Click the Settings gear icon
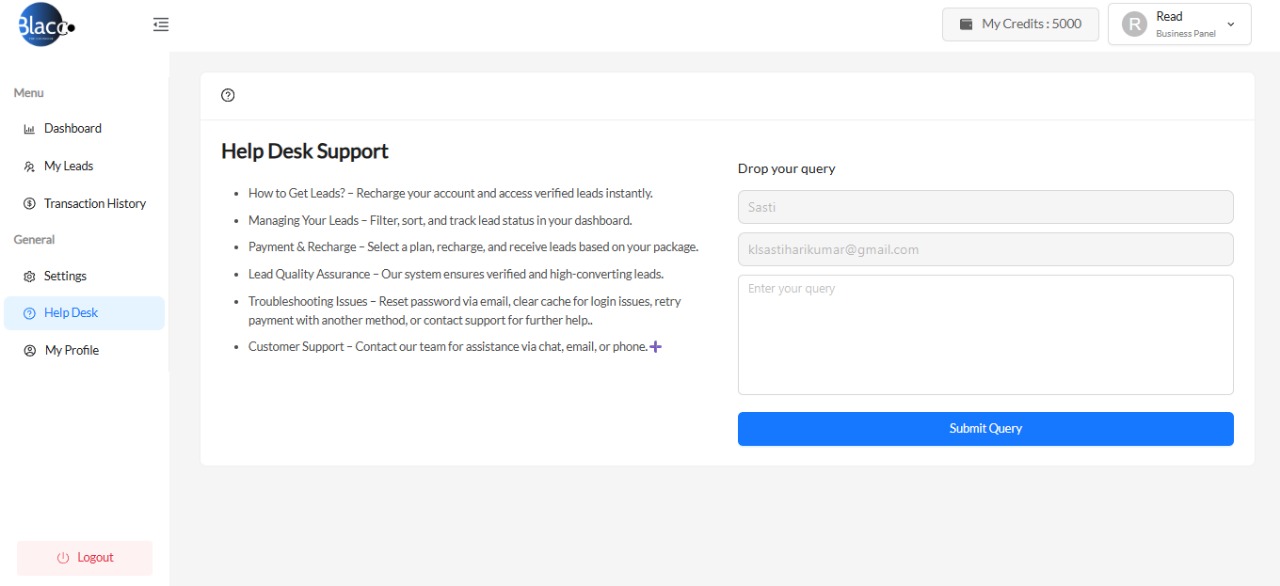1280x586 pixels. [29, 277]
